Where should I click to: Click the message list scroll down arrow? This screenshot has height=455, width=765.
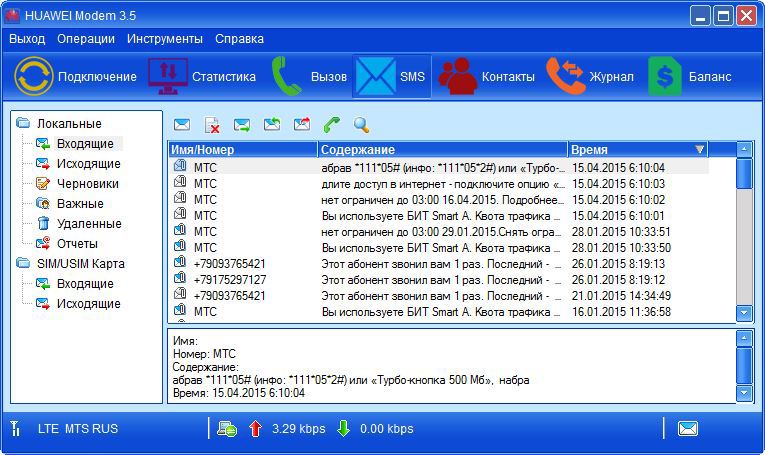click(744, 313)
